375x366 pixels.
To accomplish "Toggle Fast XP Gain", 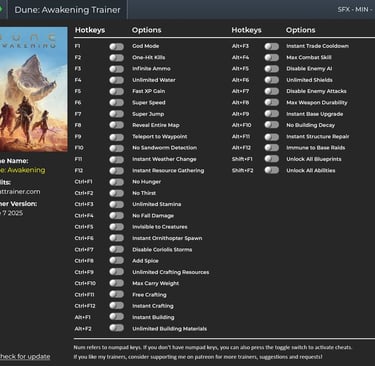I will pos(116,91).
